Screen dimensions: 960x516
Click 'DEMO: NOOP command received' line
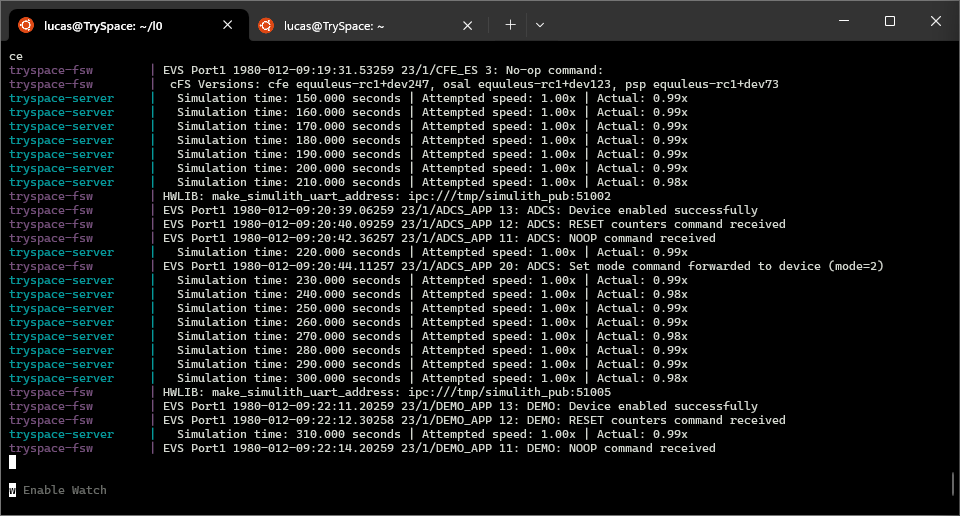[x=439, y=449]
